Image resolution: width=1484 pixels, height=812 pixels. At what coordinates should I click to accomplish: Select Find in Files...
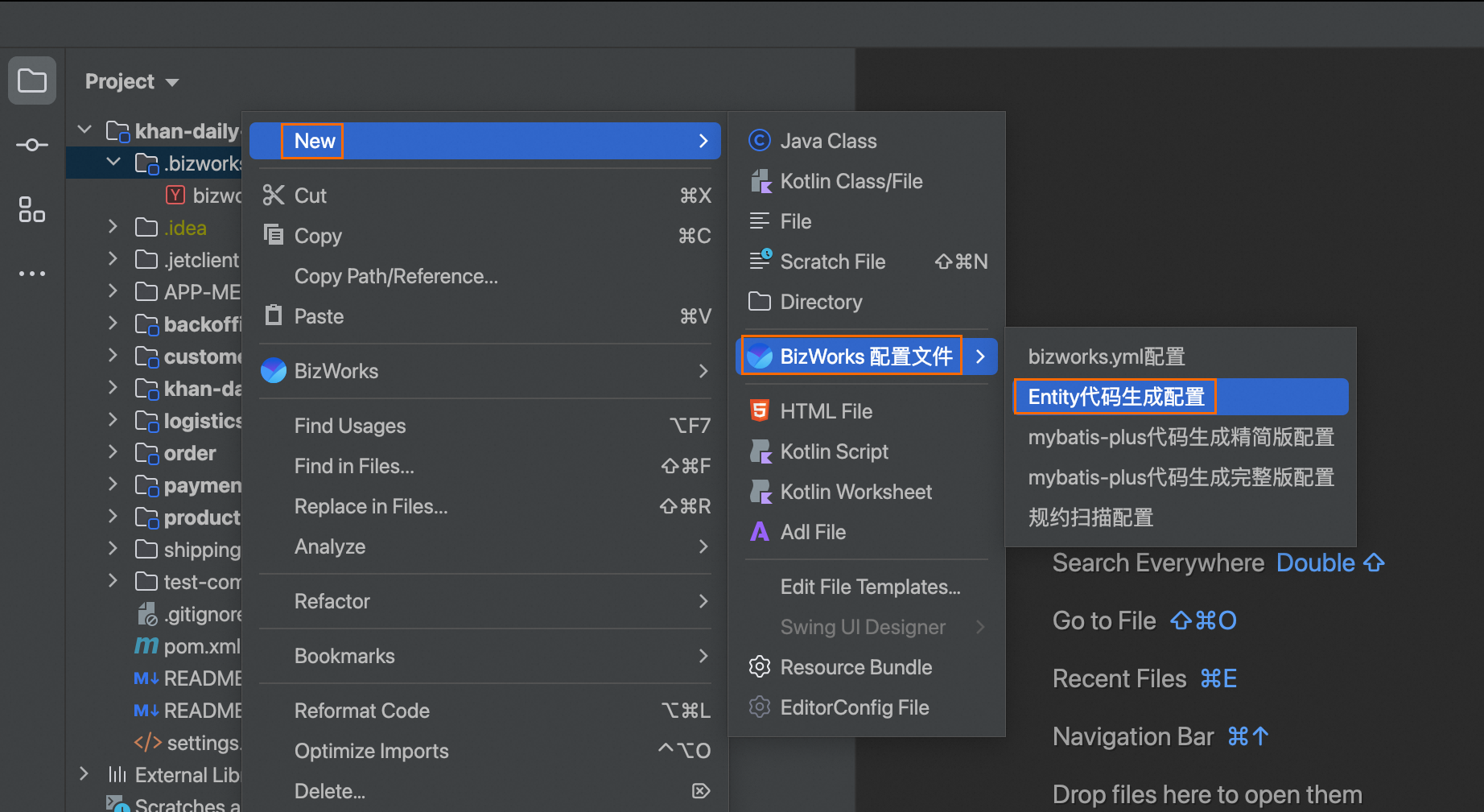(485, 466)
